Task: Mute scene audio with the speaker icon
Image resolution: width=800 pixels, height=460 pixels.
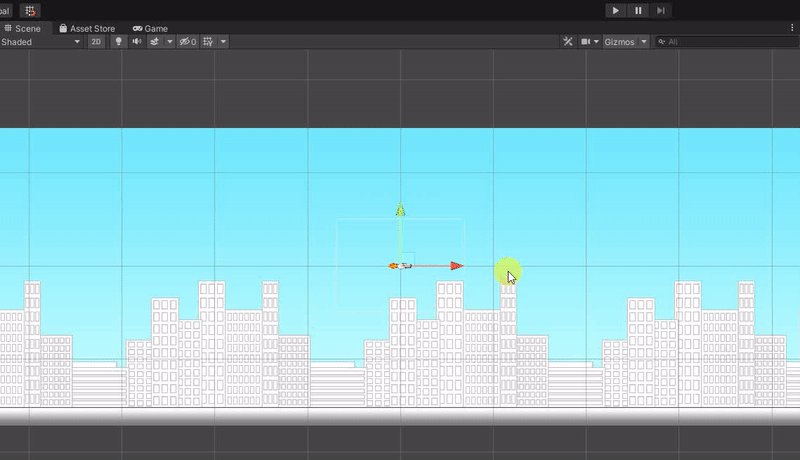Action: coord(137,42)
